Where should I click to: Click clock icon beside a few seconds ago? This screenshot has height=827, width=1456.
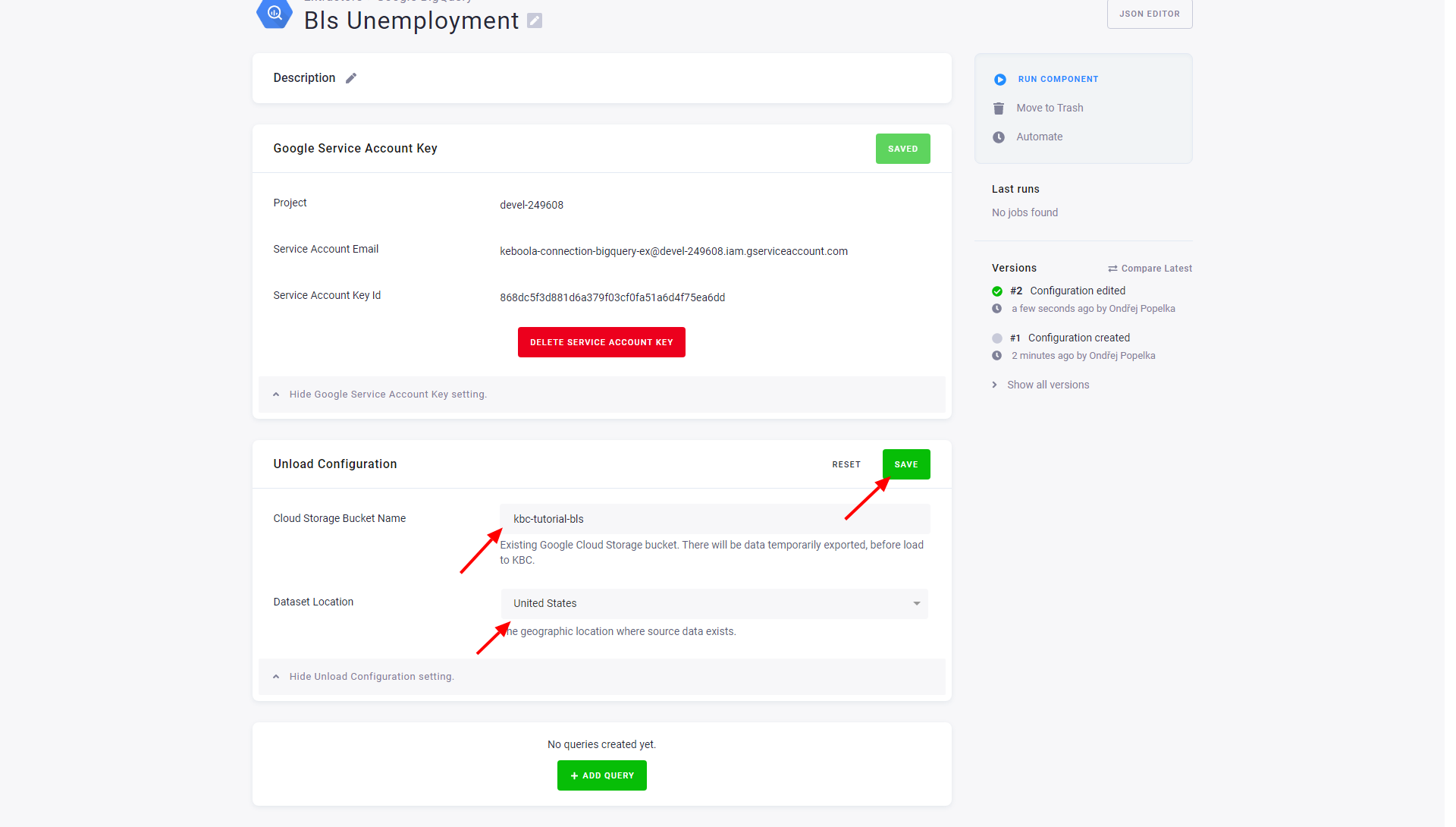(x=997, y=309)
